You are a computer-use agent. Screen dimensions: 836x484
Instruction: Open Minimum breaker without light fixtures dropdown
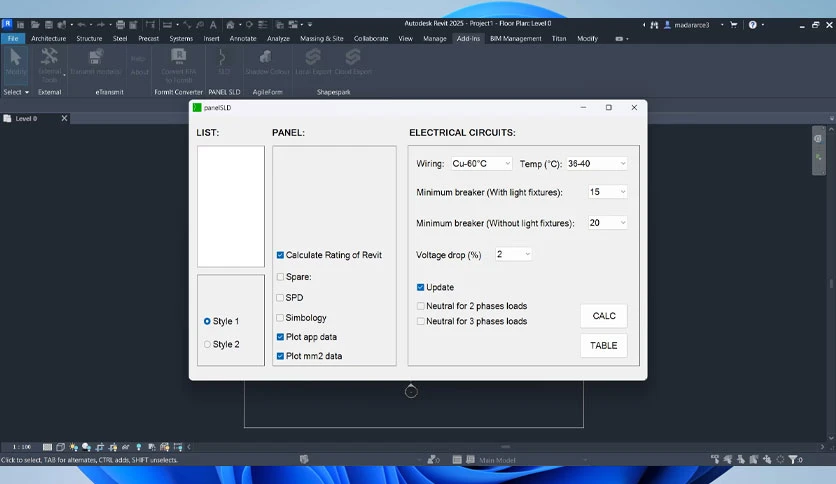click(607, 223)
